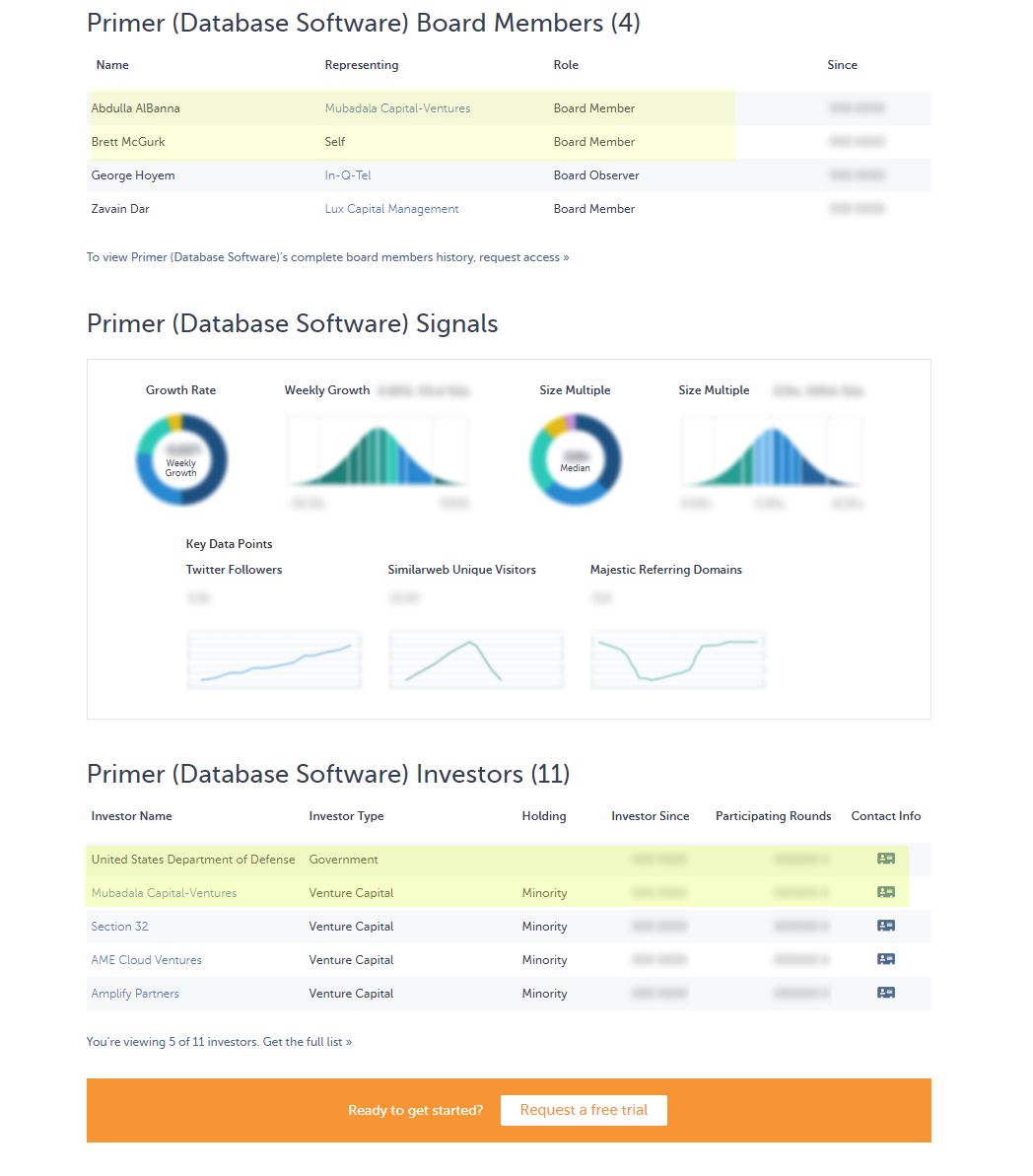
Task: Click the Similarweb Unique Visitors line chart
Action: point(476,659)
